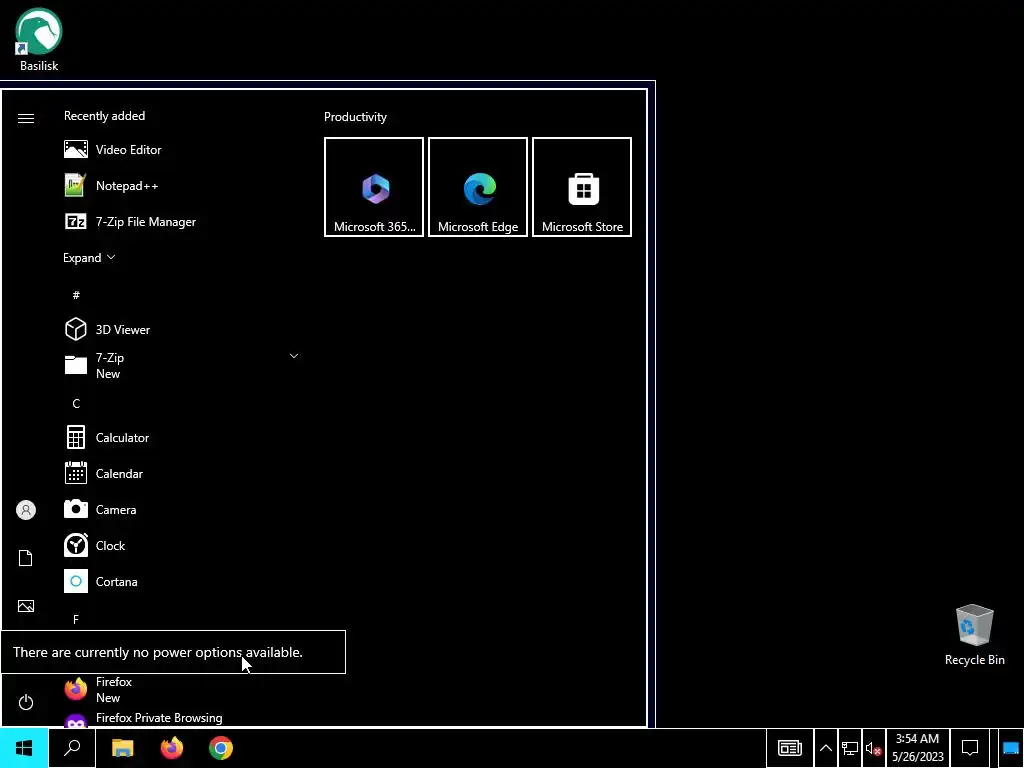This screenshot has width=1024, height=768.
Task: Open Calculator app
Action: (x=183, y=438)
